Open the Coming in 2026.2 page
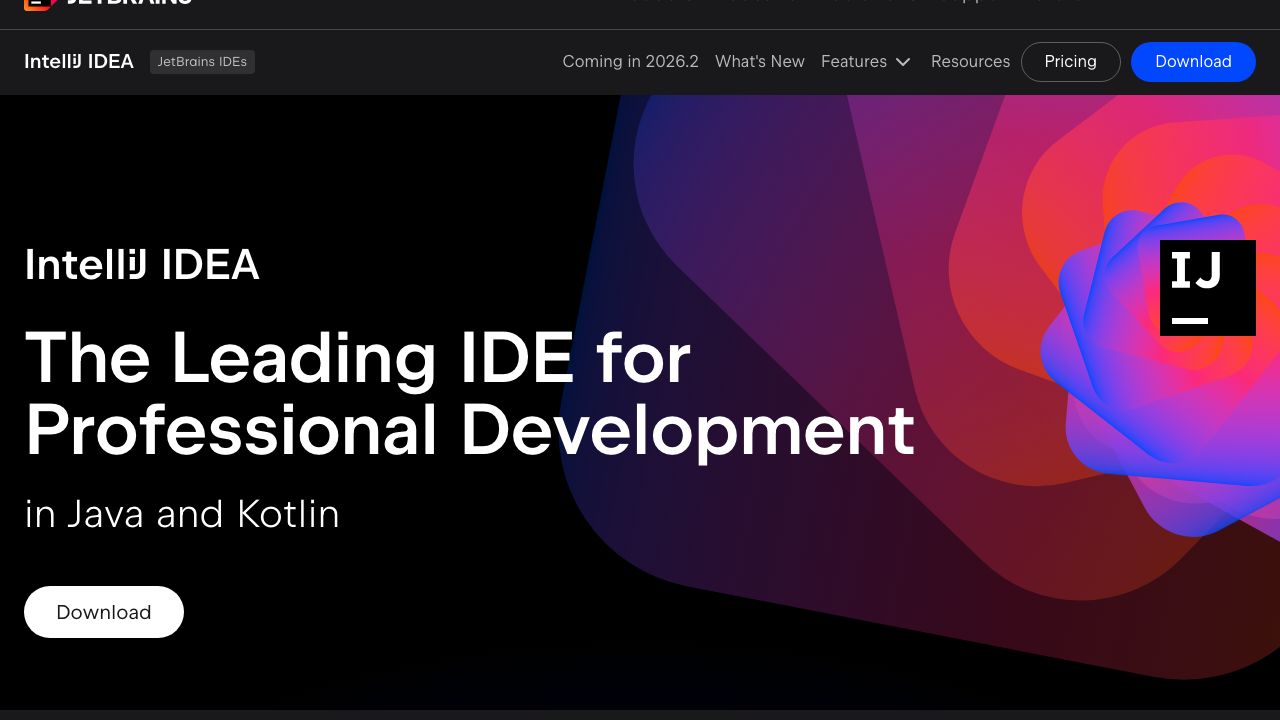The width and height of the screenshot is (1280, 720). [630, 62]
